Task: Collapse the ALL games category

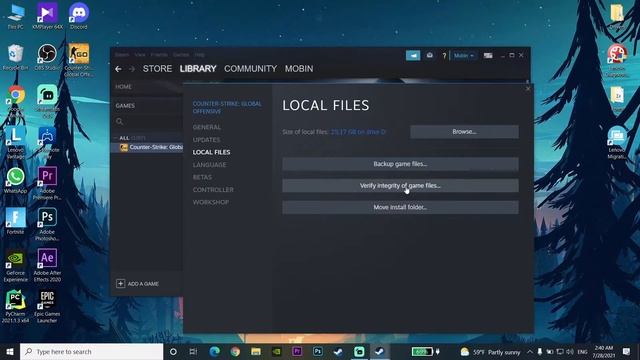Action: [116, 138]
